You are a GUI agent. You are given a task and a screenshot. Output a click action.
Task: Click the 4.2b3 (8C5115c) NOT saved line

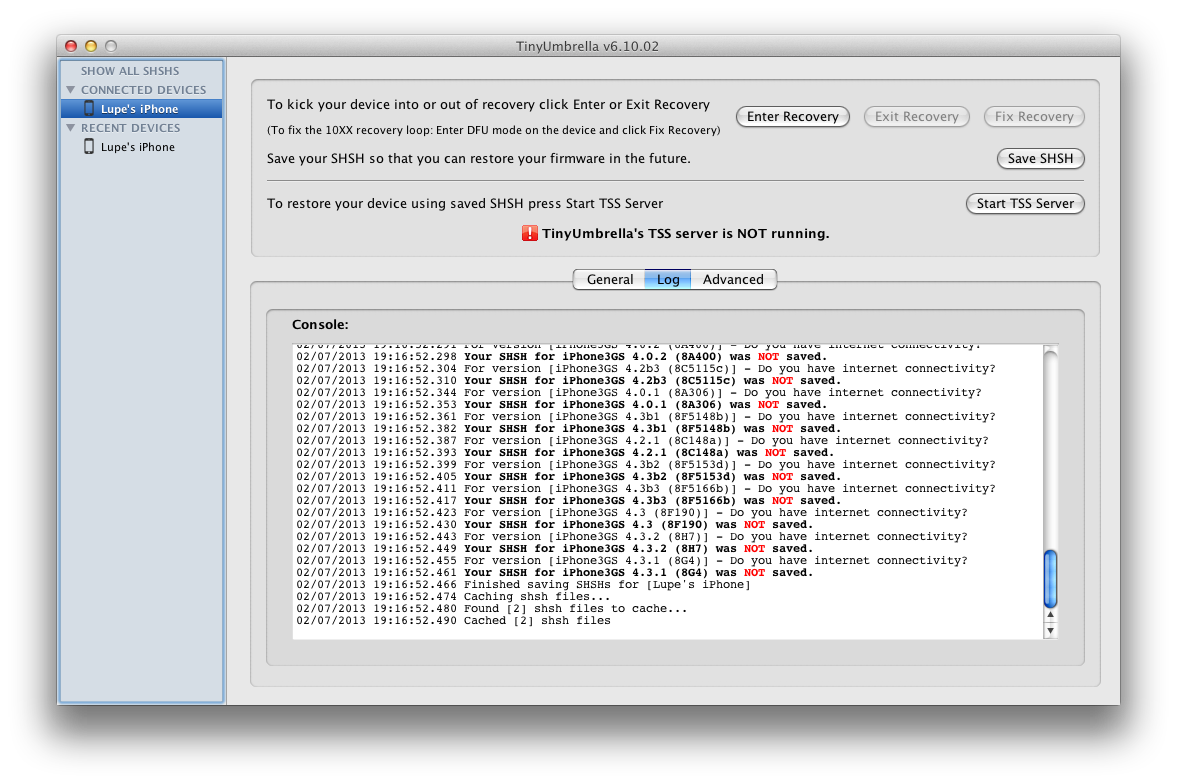pyautogui.click(x=568, y=381)
